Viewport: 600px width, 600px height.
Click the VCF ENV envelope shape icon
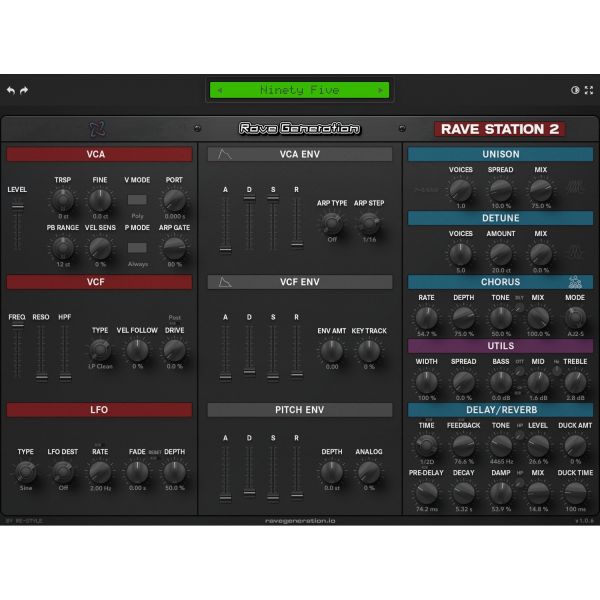click(x=225, y=282)
